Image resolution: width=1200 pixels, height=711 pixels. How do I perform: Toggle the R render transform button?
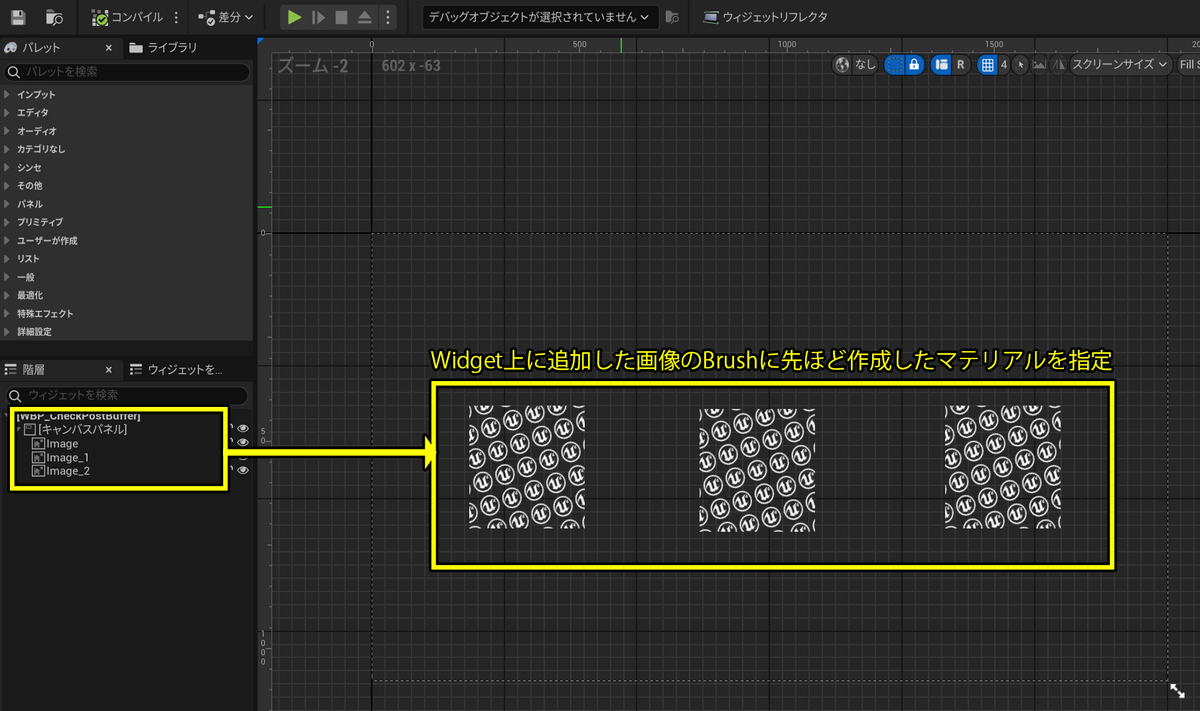click(x=960, y=64)
